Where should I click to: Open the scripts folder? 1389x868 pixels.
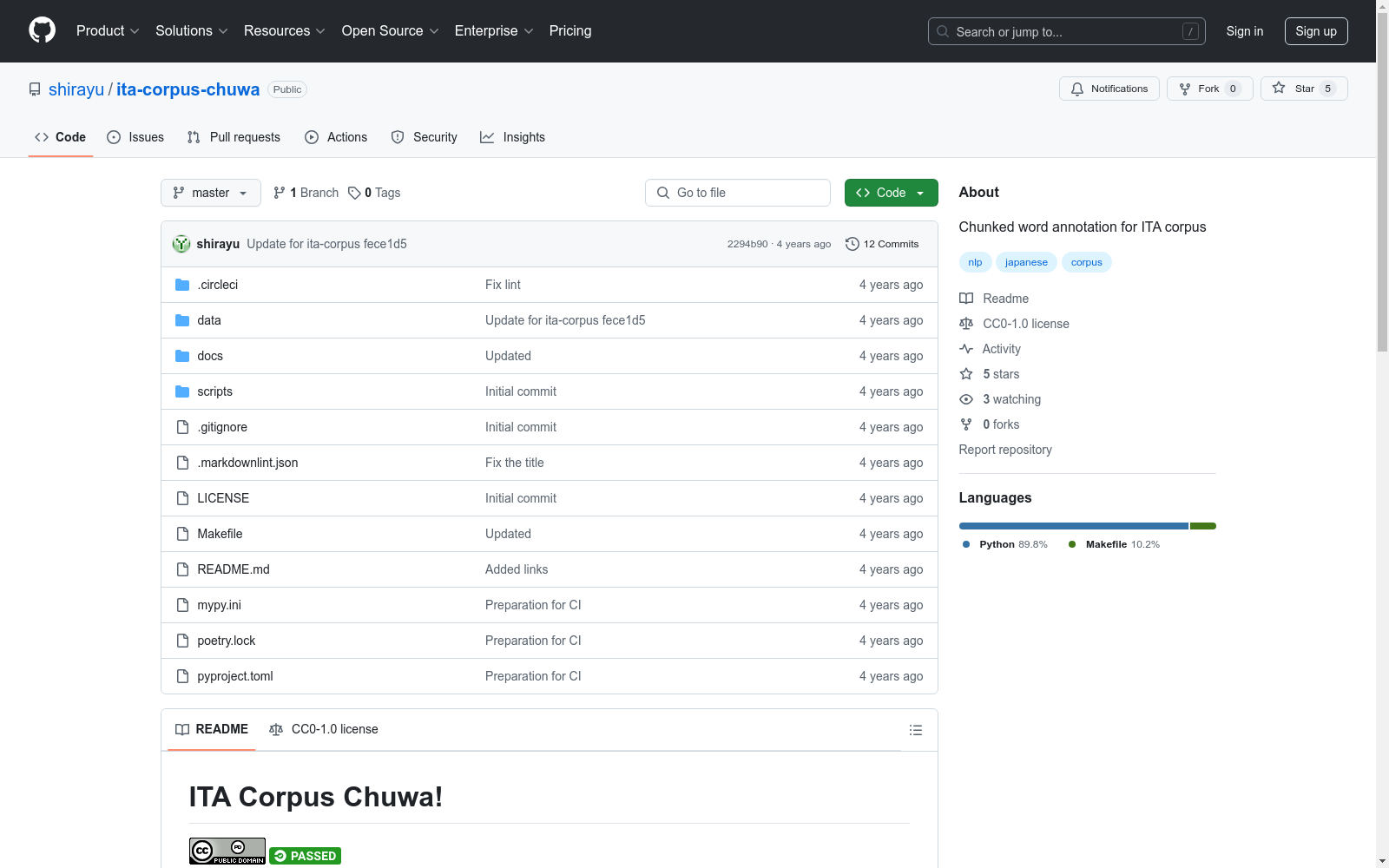tap(214, 391)
